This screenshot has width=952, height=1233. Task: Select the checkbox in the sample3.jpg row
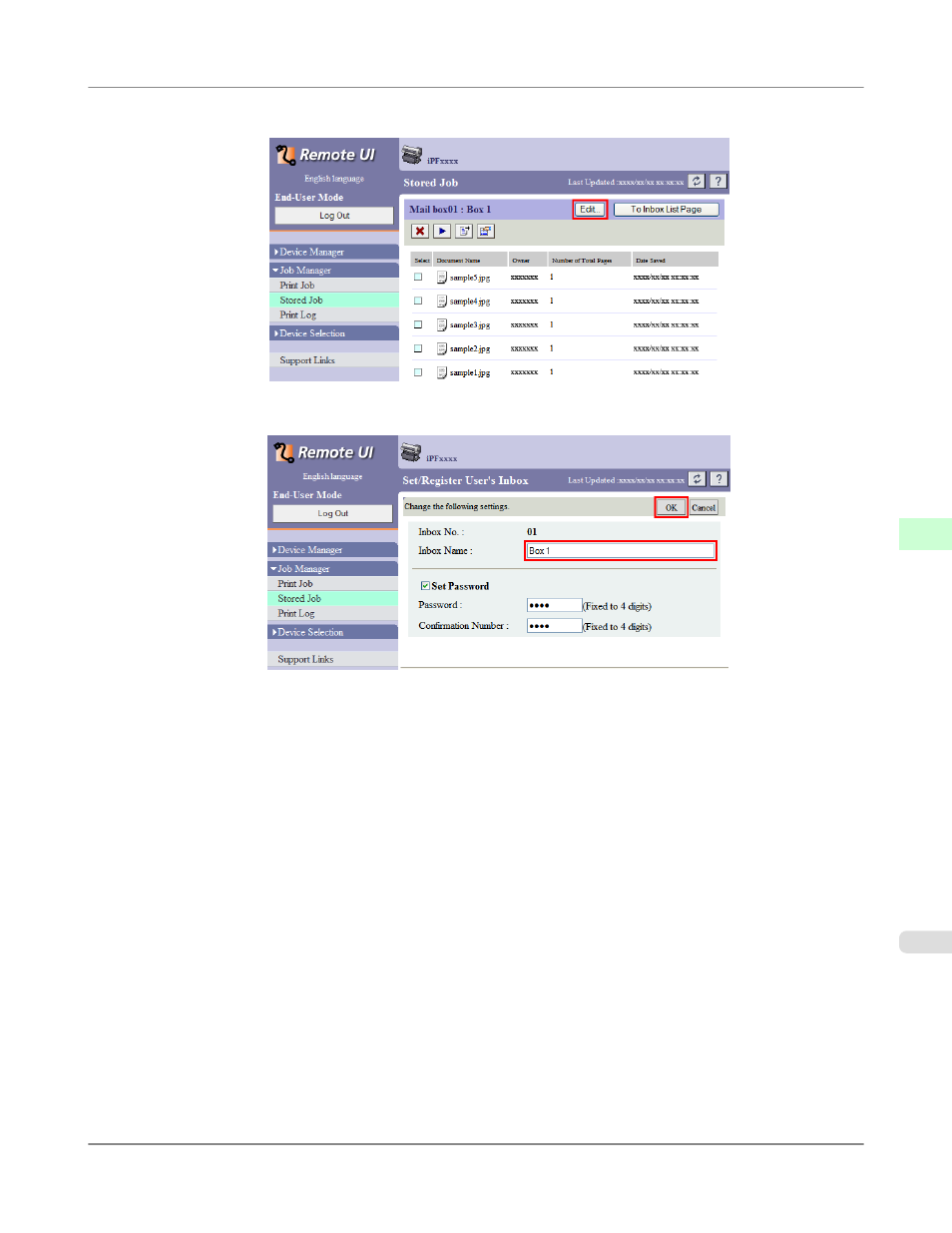pyautogui.click(x=418, y=324)
